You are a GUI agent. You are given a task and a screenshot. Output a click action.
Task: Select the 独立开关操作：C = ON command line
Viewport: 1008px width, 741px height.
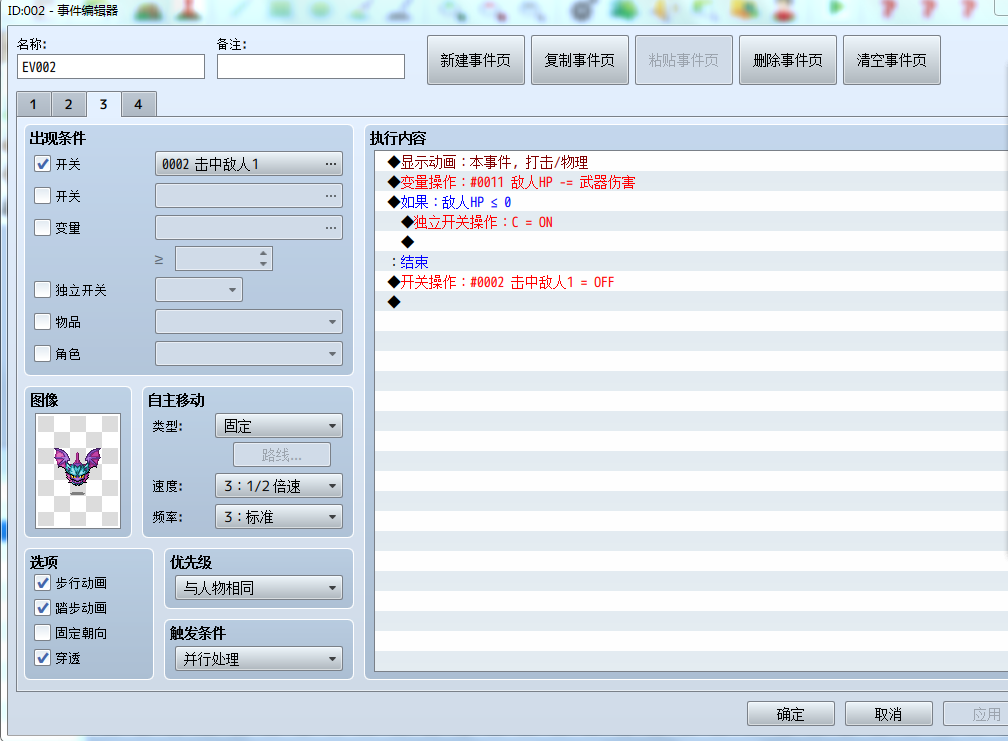[x=691, y=222]
